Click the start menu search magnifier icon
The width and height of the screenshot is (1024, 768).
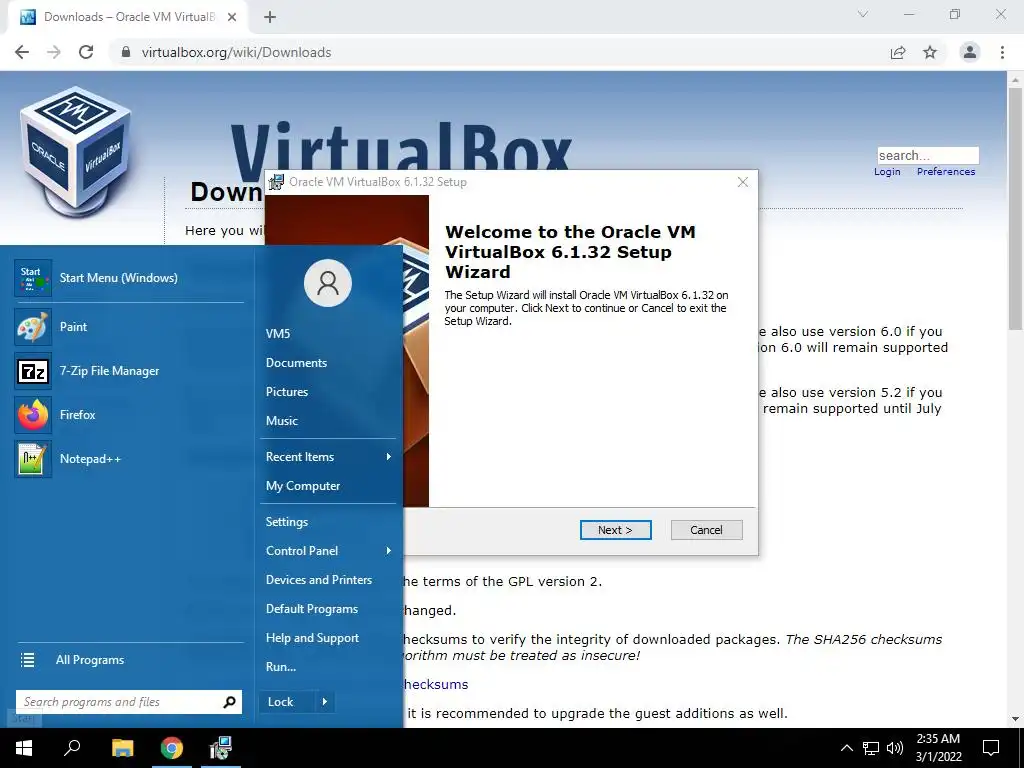point(229,702)
